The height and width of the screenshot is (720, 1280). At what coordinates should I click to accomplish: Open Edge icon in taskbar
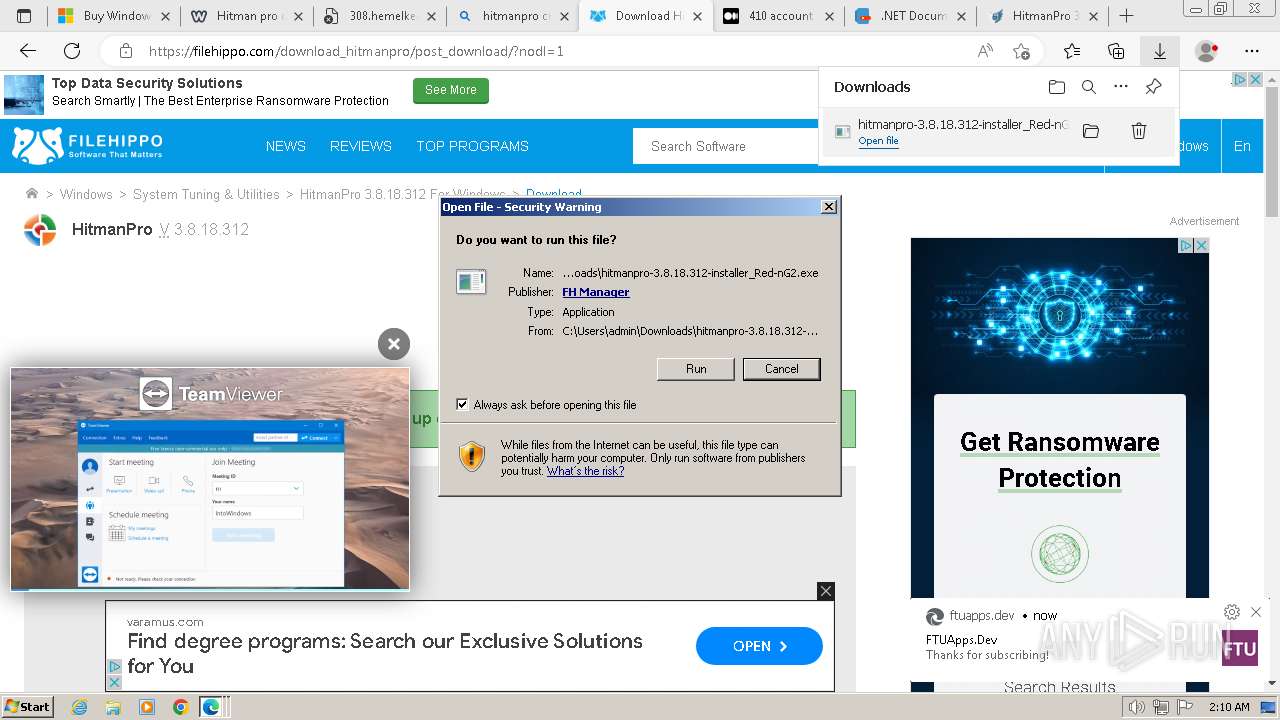pyautogui.click(x=211, y=707)
